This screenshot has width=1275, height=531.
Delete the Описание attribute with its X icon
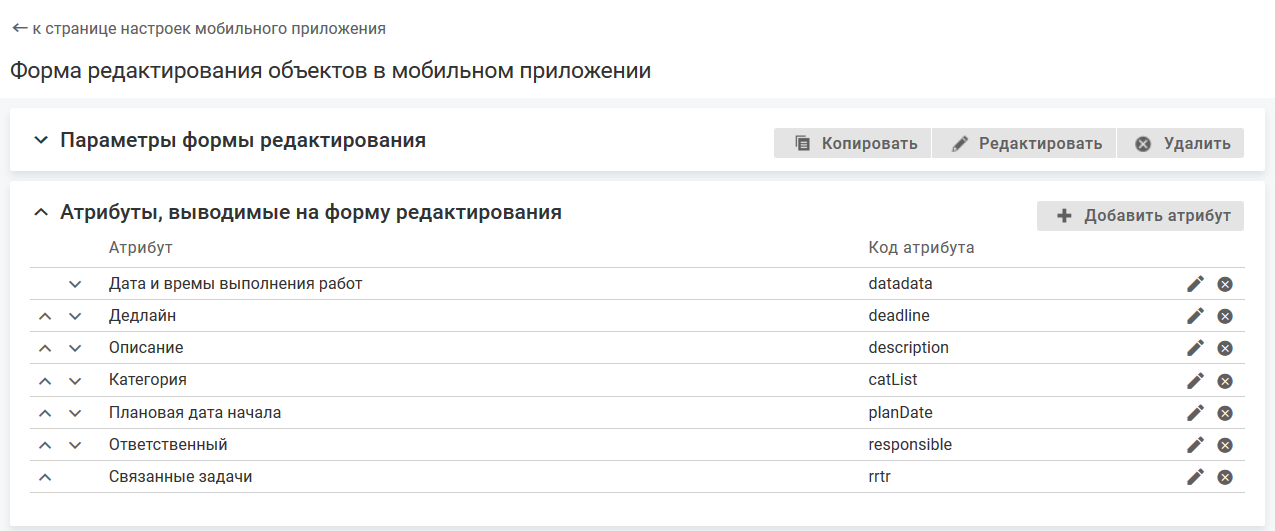pos(1225,348)
